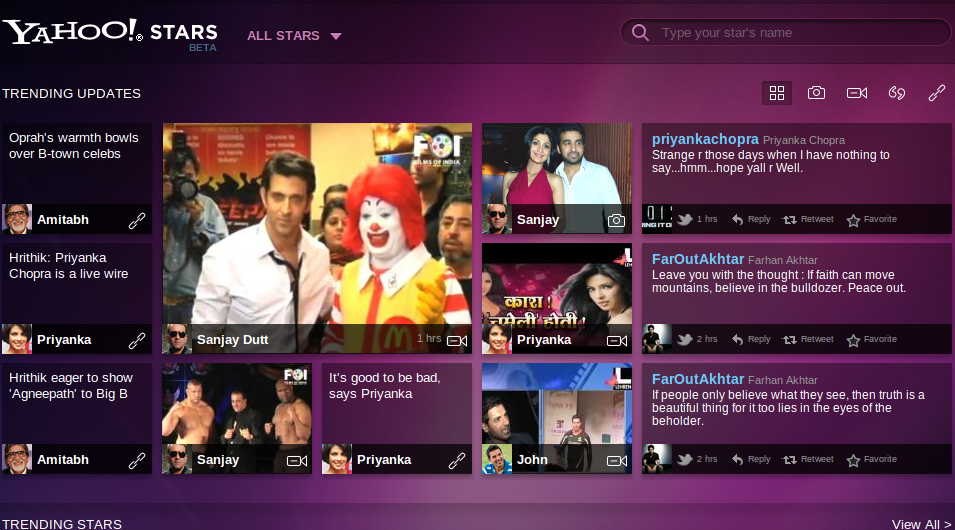Image resolution: width=955 pixels, height=530 pixels.
Task: Click Priyanka avatar on live wire card
Action: [17, 339]
